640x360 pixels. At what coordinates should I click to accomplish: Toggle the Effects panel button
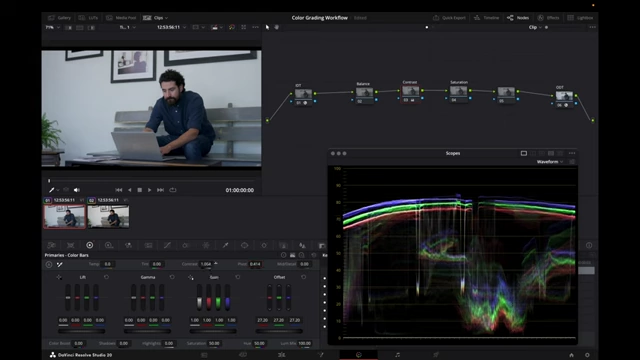548,18
